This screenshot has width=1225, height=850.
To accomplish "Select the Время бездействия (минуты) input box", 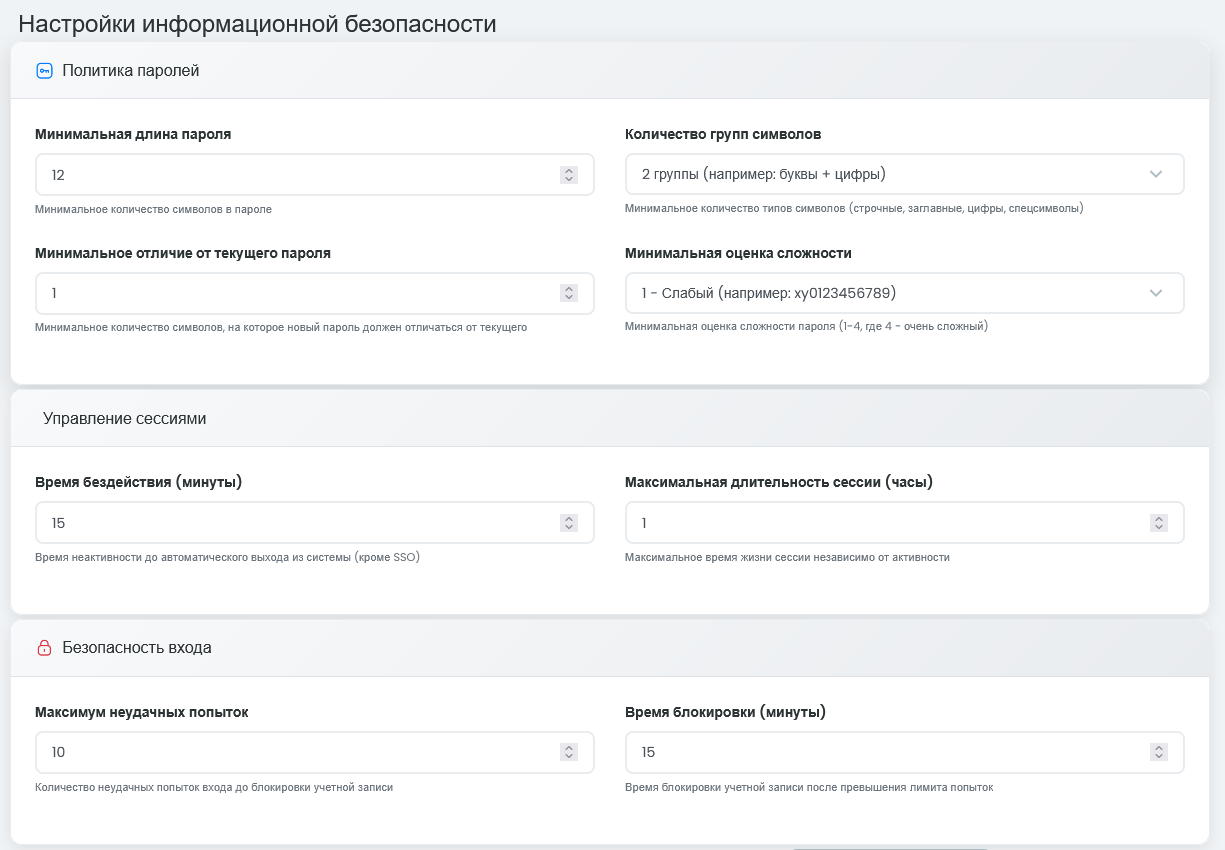I will 314,523.
